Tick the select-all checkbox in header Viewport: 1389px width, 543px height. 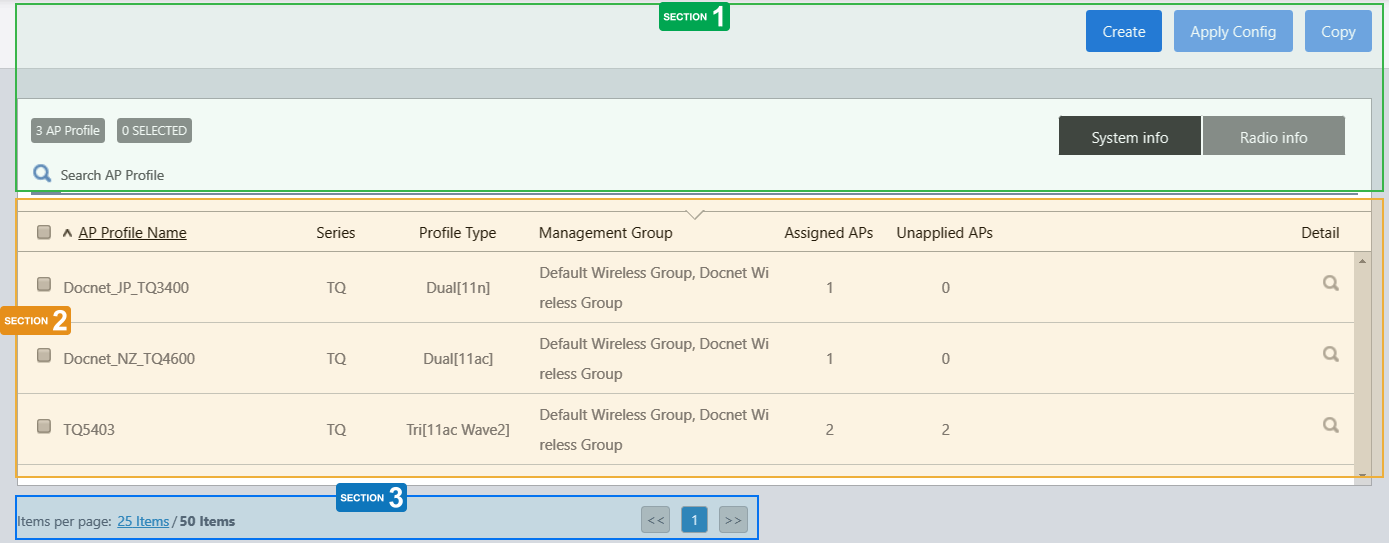point(44,232)
